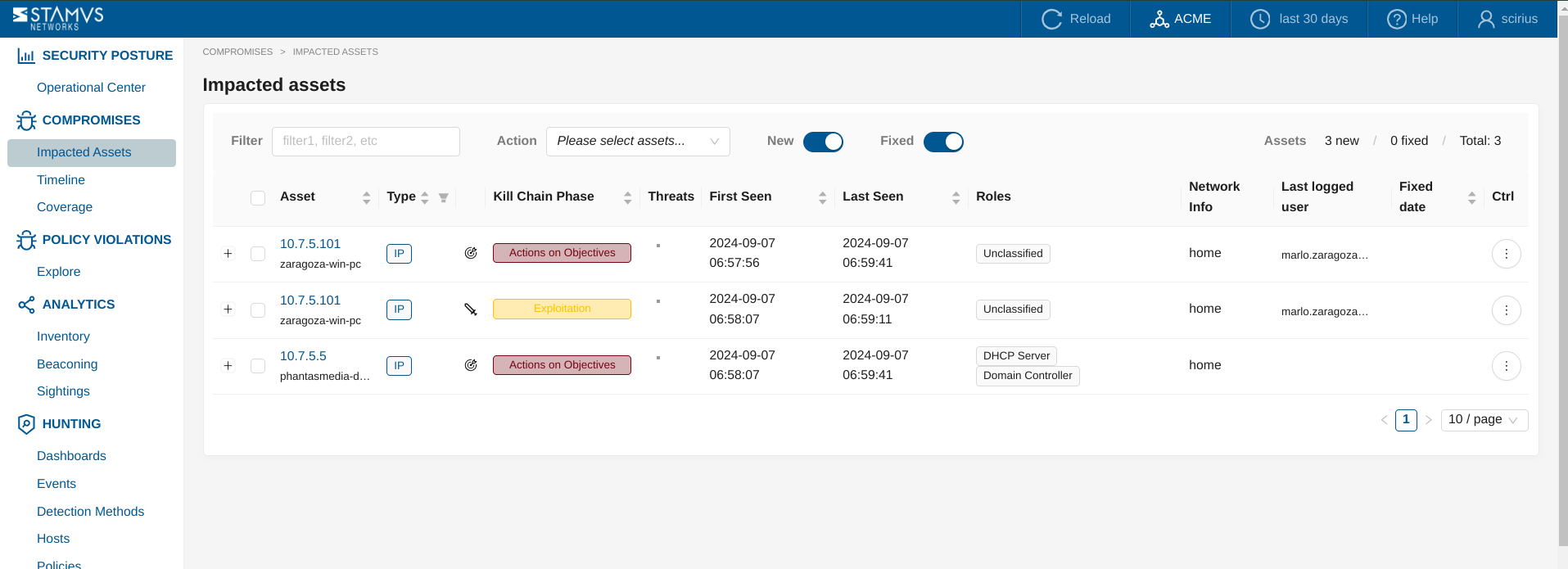Open the 'Please select assets...' action dropdown
The height and width of the screenshot is (569, 1568).
(x=637, y=141)
